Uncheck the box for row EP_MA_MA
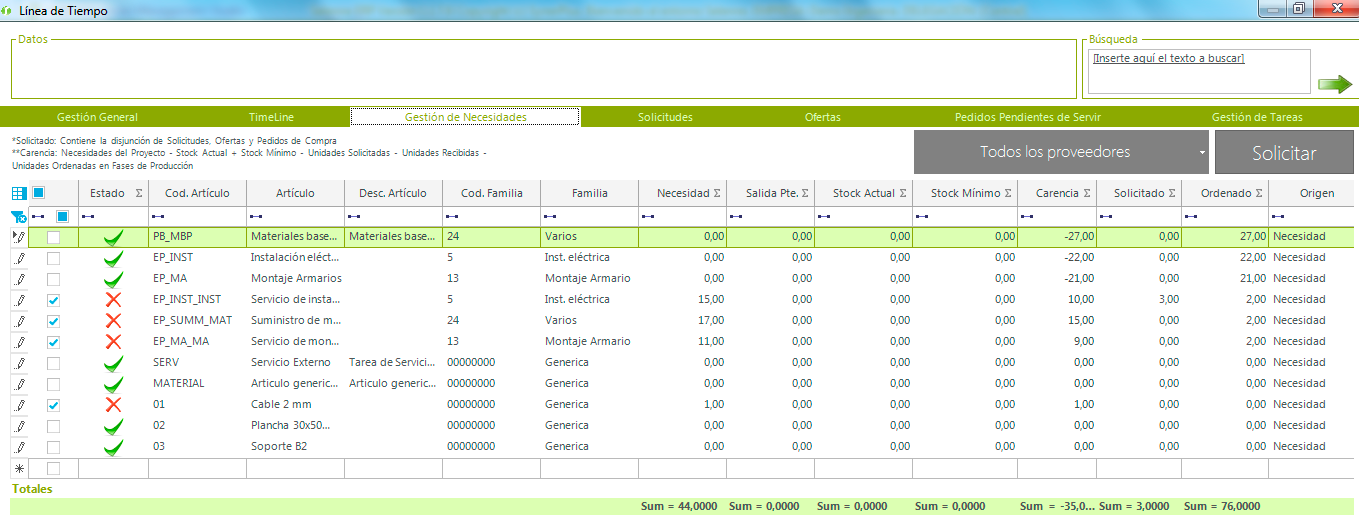 pyautogui.click(x=53, y=342)
